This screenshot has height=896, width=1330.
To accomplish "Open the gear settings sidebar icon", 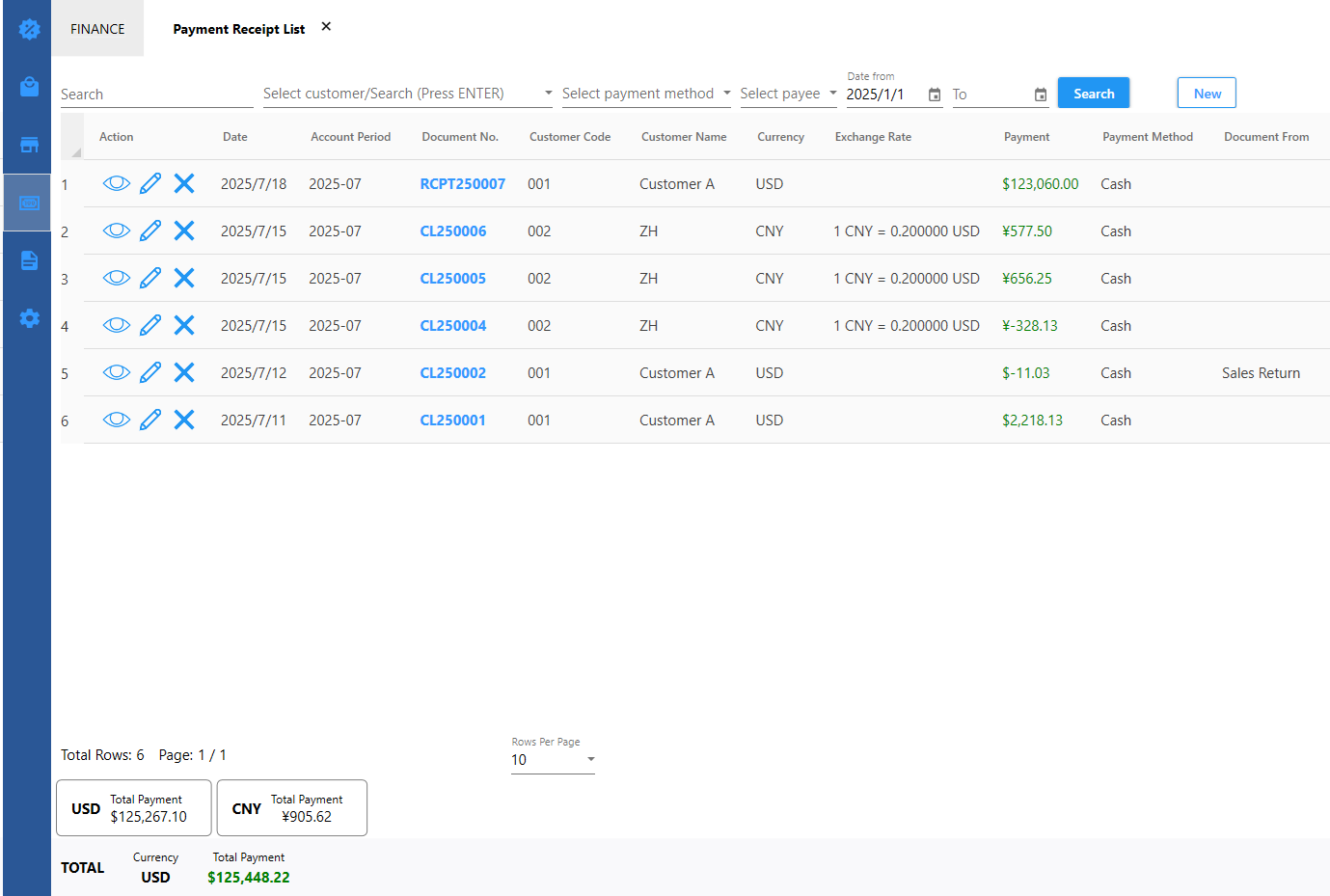I will pos(29,318).
